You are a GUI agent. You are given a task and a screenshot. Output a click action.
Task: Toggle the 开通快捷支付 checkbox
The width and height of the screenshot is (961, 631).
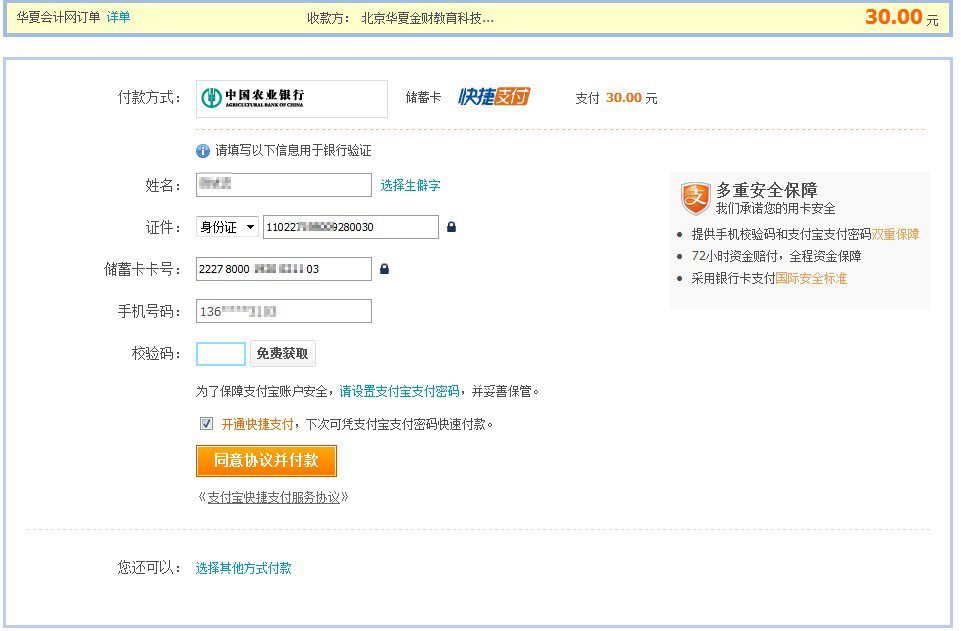click(207, 424)
